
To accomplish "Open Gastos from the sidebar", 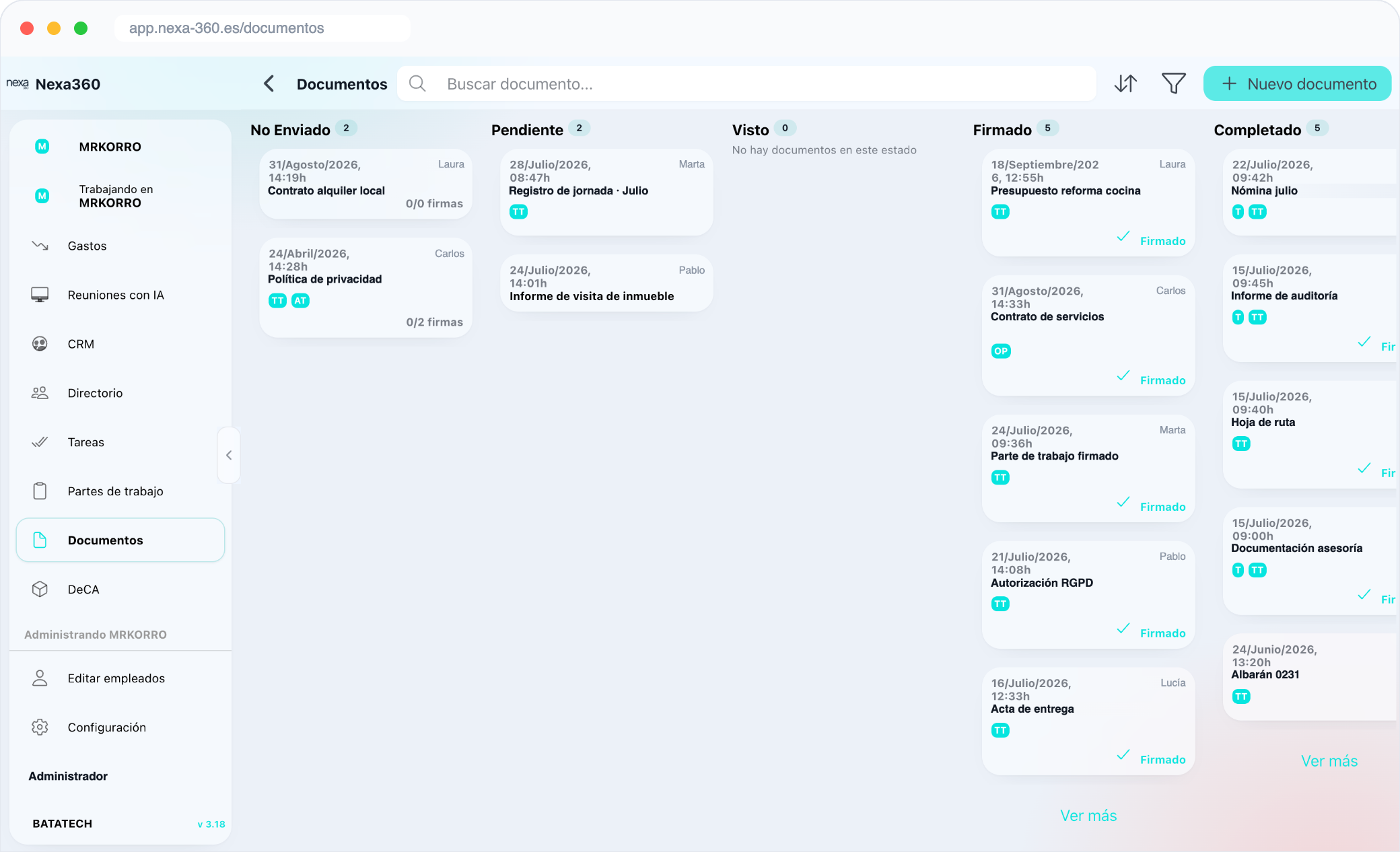I will pyautogui.click(x=120, y=246).
